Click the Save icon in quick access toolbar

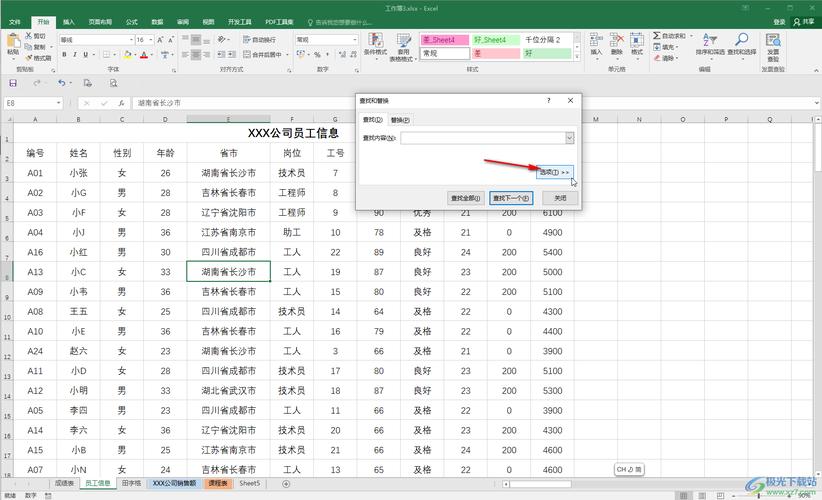coord(13,83)
